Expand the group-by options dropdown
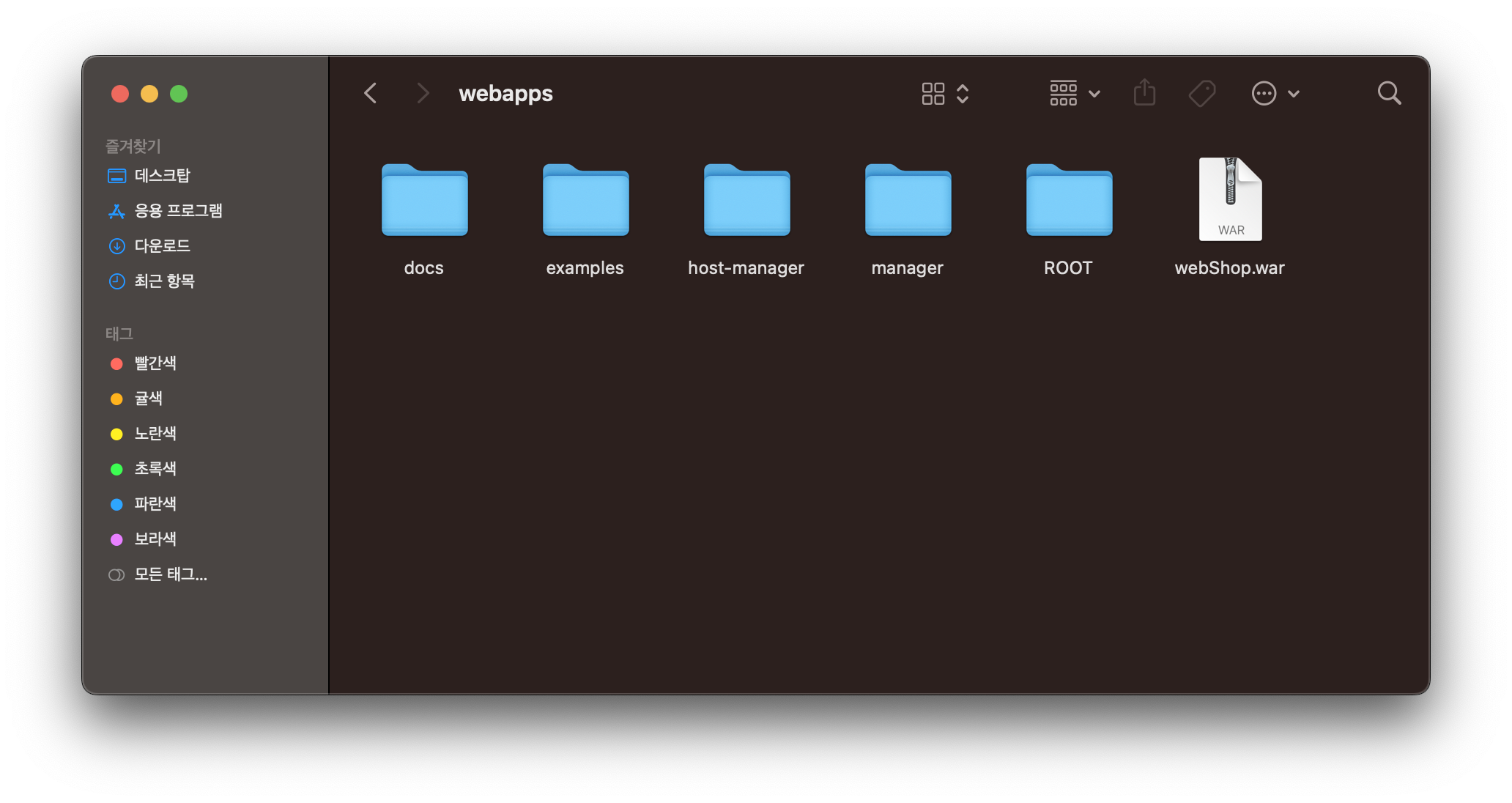 tap(1075, 94)
